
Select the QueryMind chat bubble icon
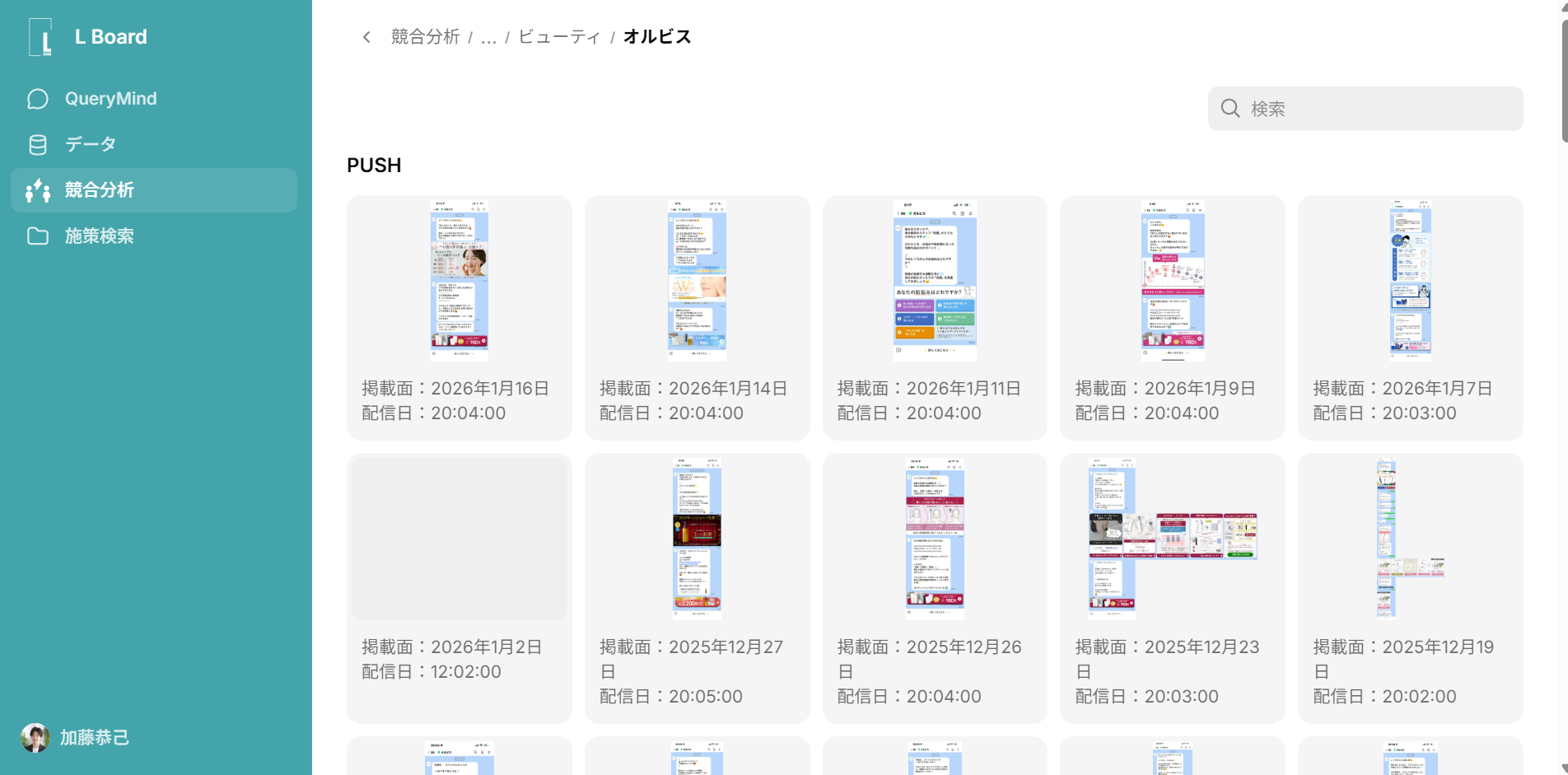tap(38, 98)
